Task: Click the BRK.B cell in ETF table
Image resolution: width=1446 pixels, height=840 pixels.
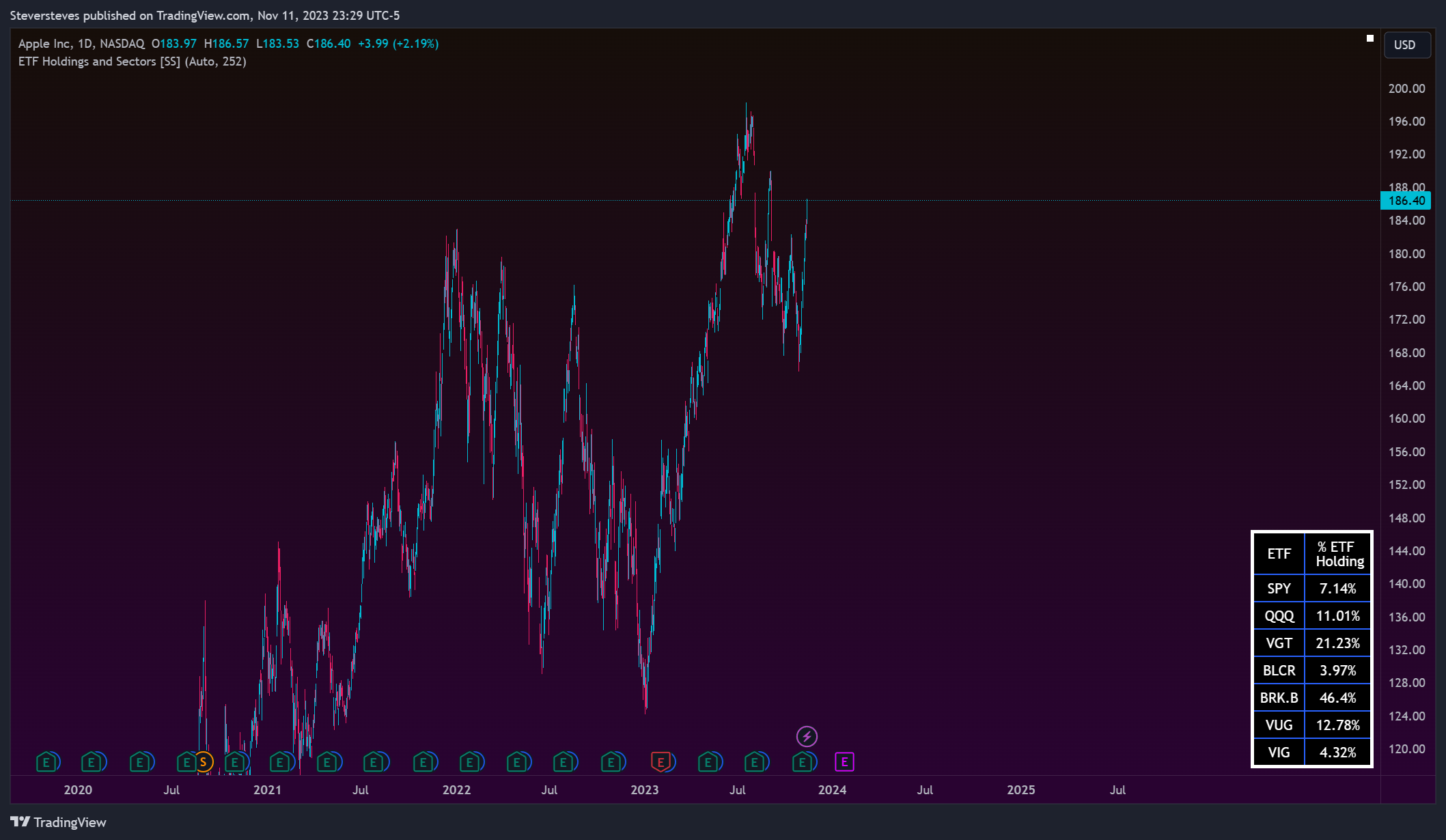Action: [1279, 698]
